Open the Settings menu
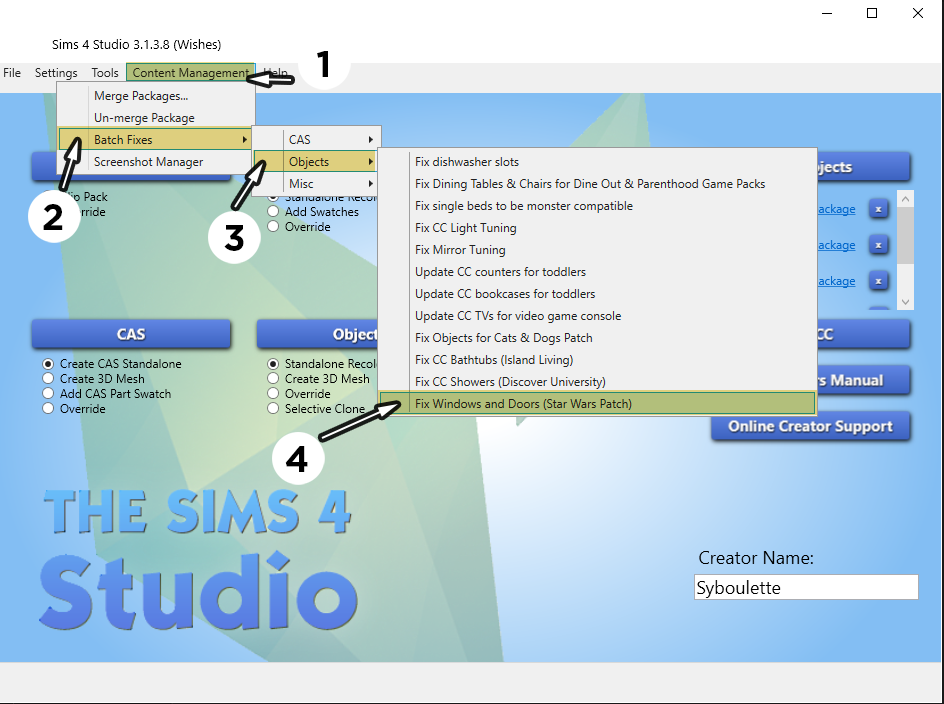 click(56, 73)
